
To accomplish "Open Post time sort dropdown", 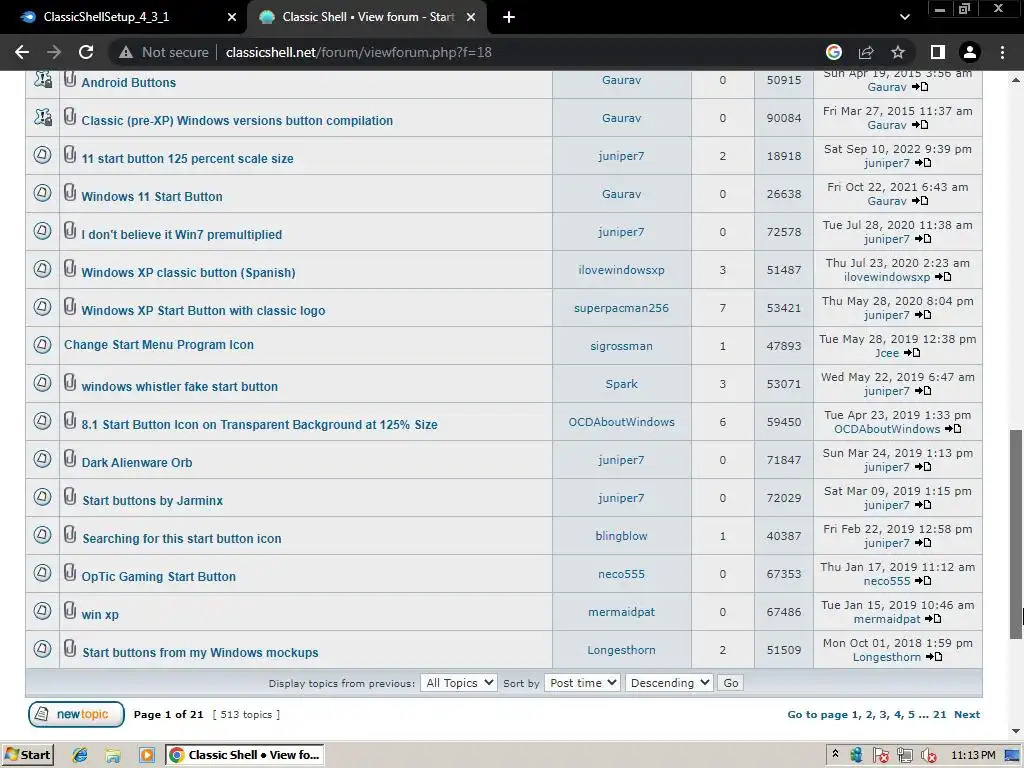I will click(x=583, y=683).
